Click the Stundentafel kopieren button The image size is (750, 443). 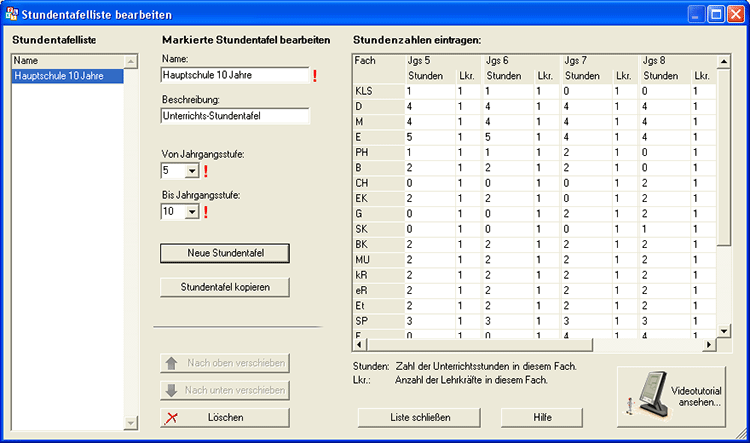point(224,287)
